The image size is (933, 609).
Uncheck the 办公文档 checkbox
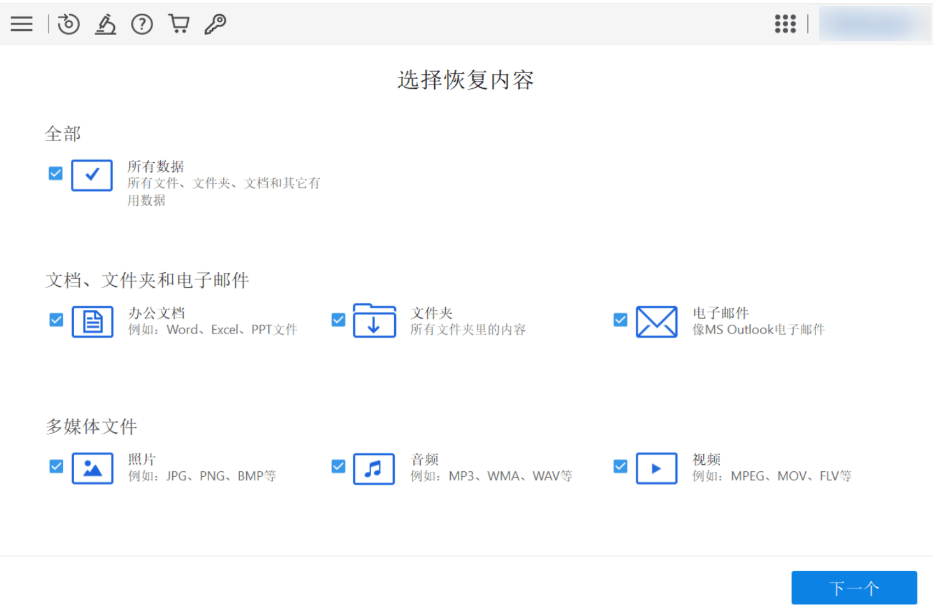coord(56,320)
